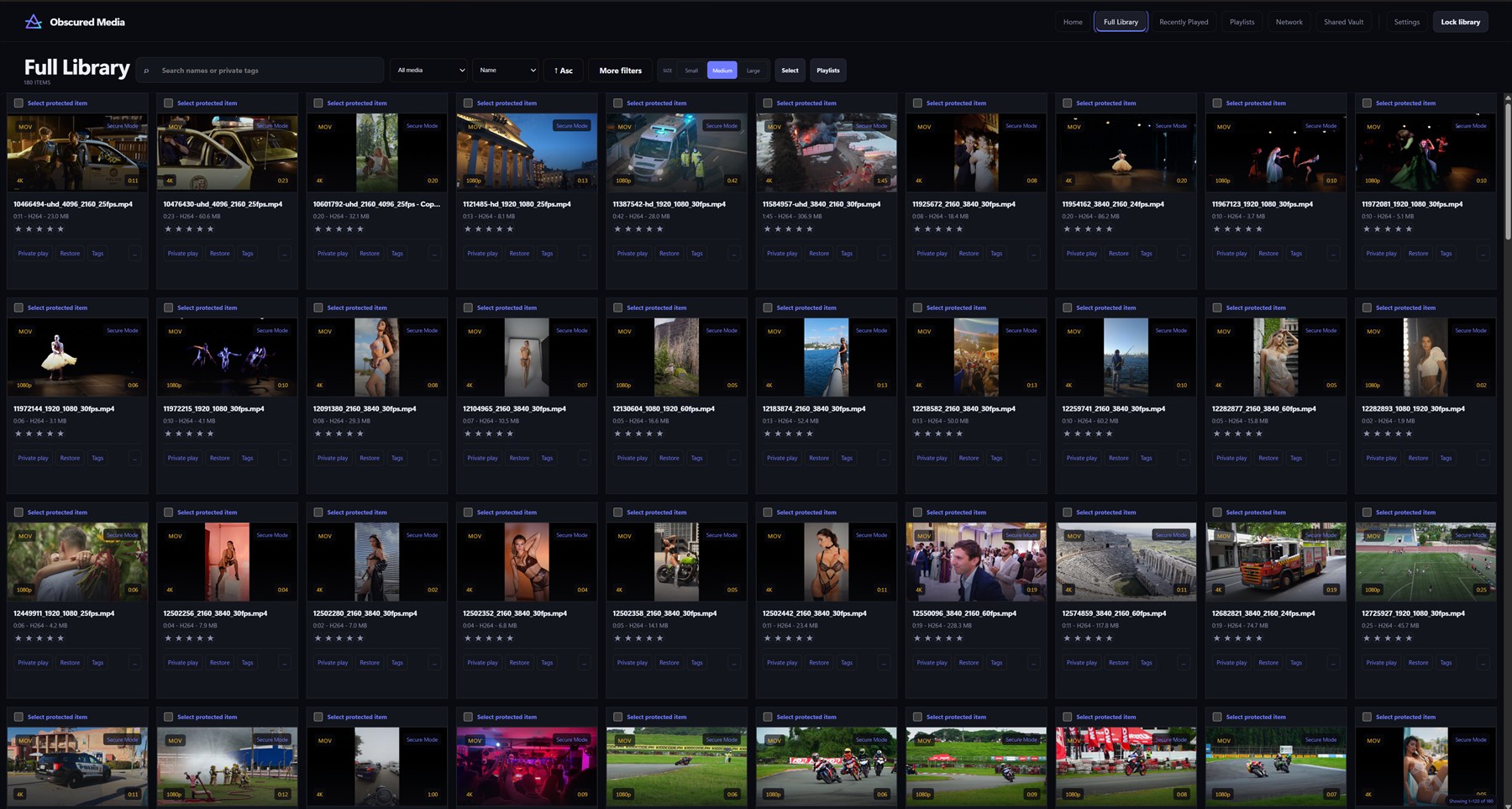Open ellipsis menu on 1121485-hd video card

pos(585,254)
